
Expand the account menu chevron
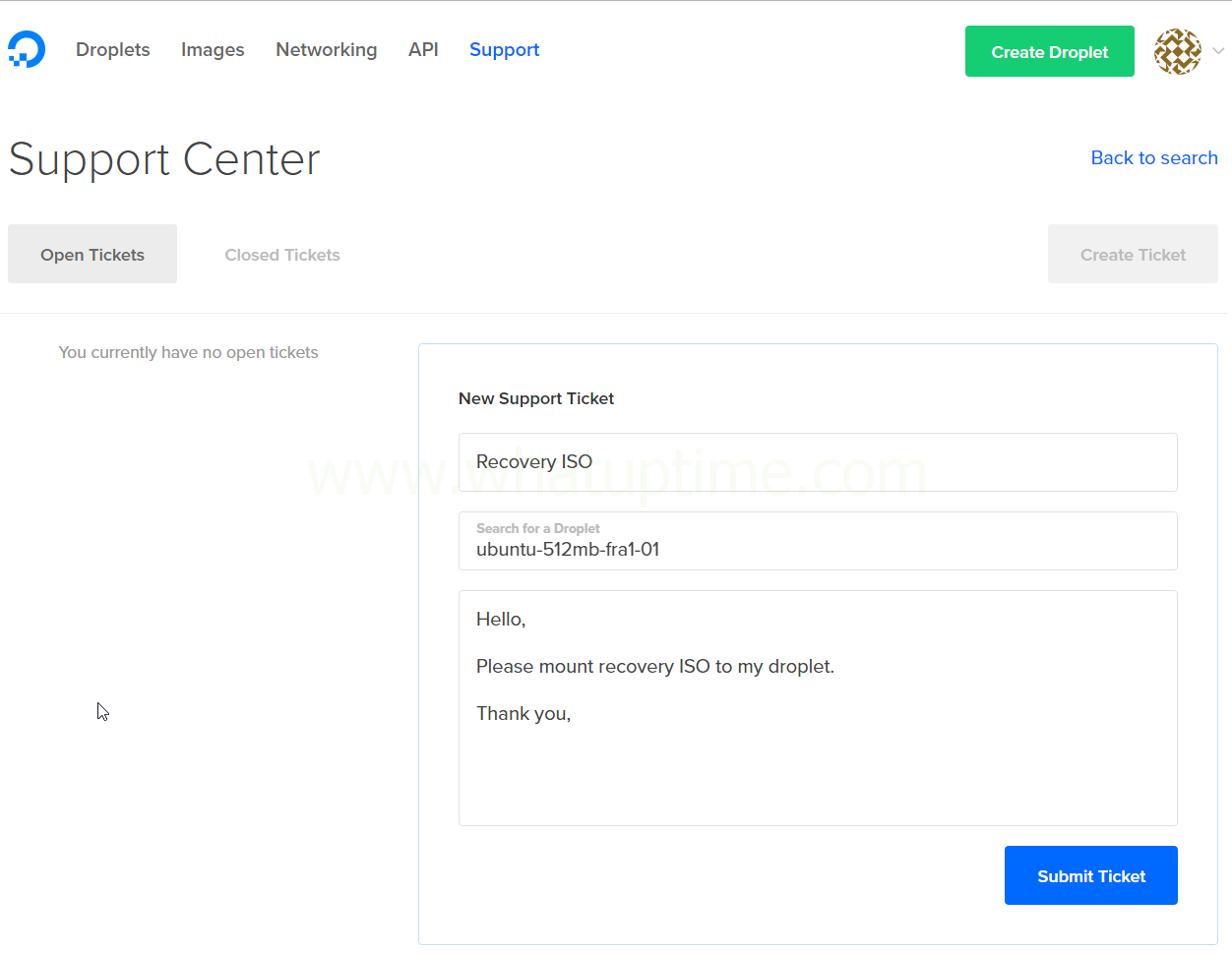[x=1218, y=51]
